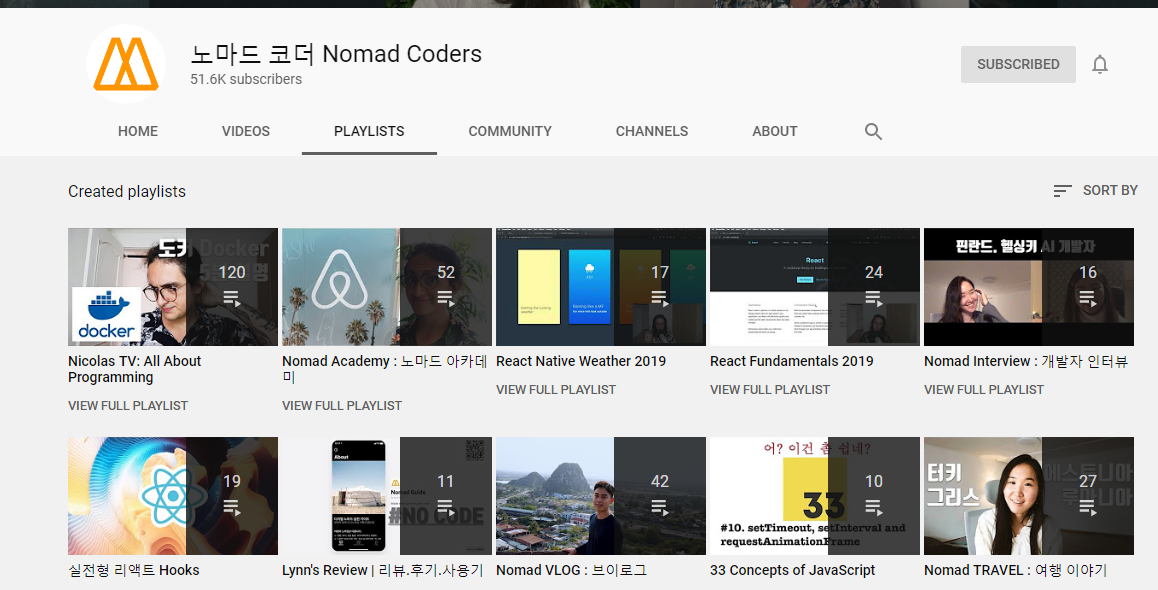The width and height of the screenshot is (1158, 590).
Task: Open the CHANNELS tab
Action: click(x=652, y=131)
